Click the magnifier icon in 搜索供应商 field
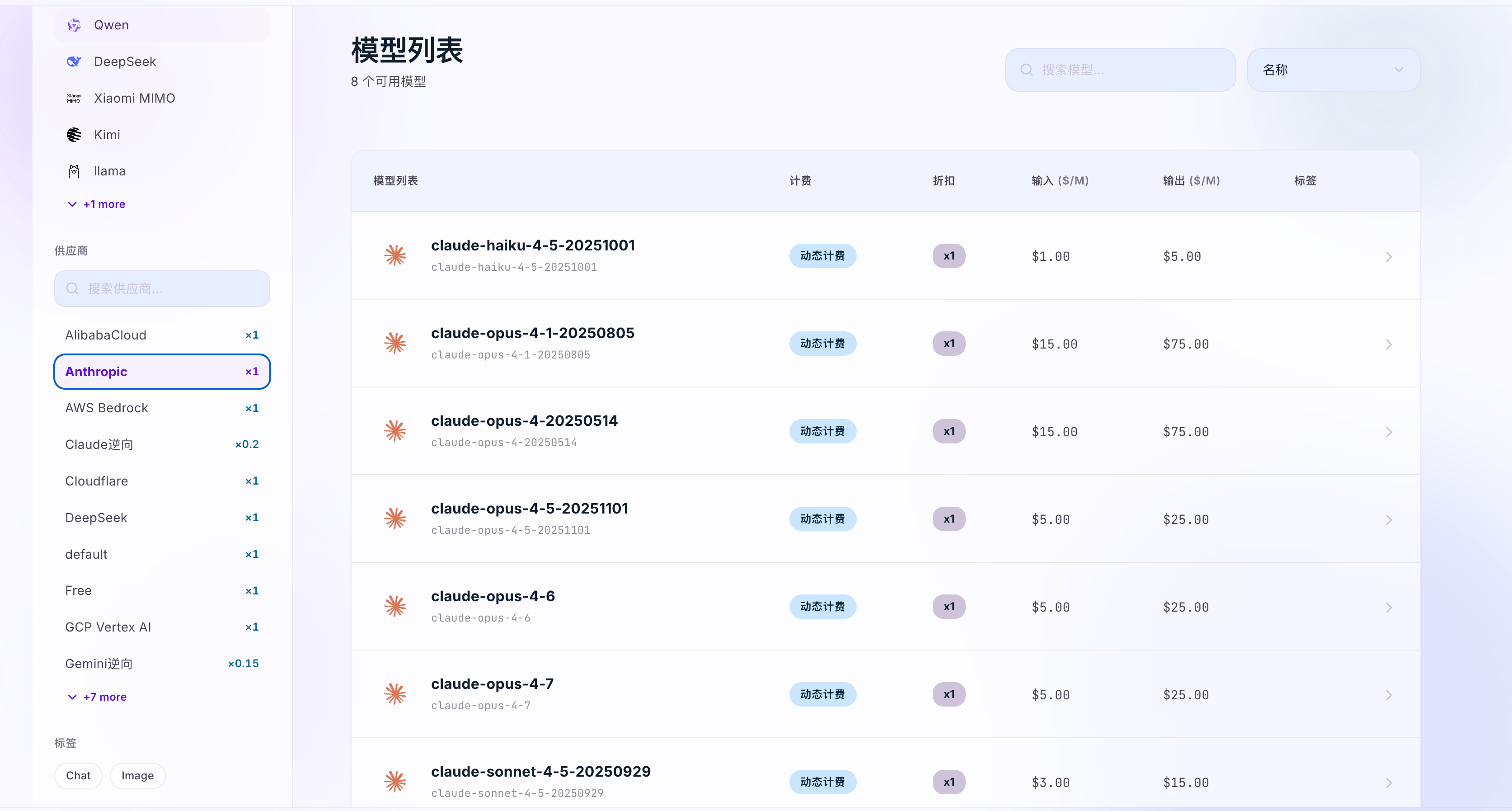1512x811 pixels. tap(72, 288)
